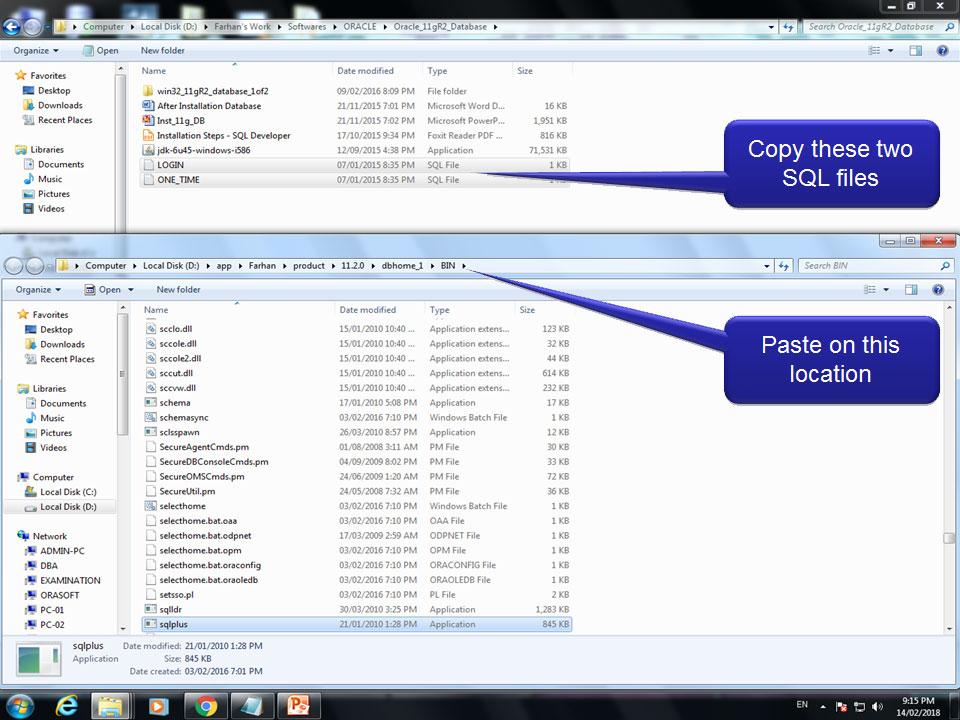Click Open in Oracle_11gR2_Database window toolbar
960x720 pixels.
click(100, 51)
